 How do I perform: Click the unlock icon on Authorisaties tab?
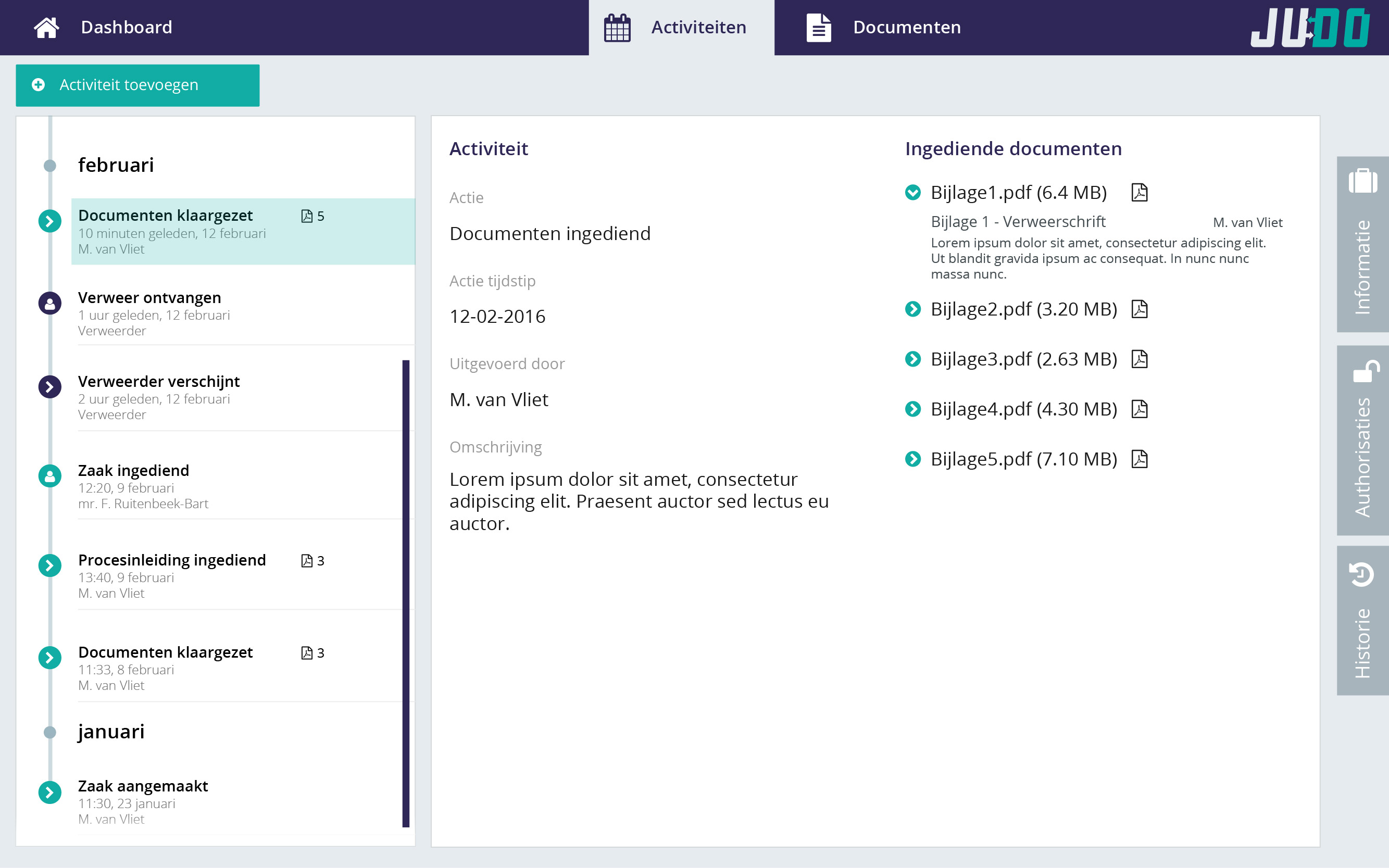pos(1366,371)
